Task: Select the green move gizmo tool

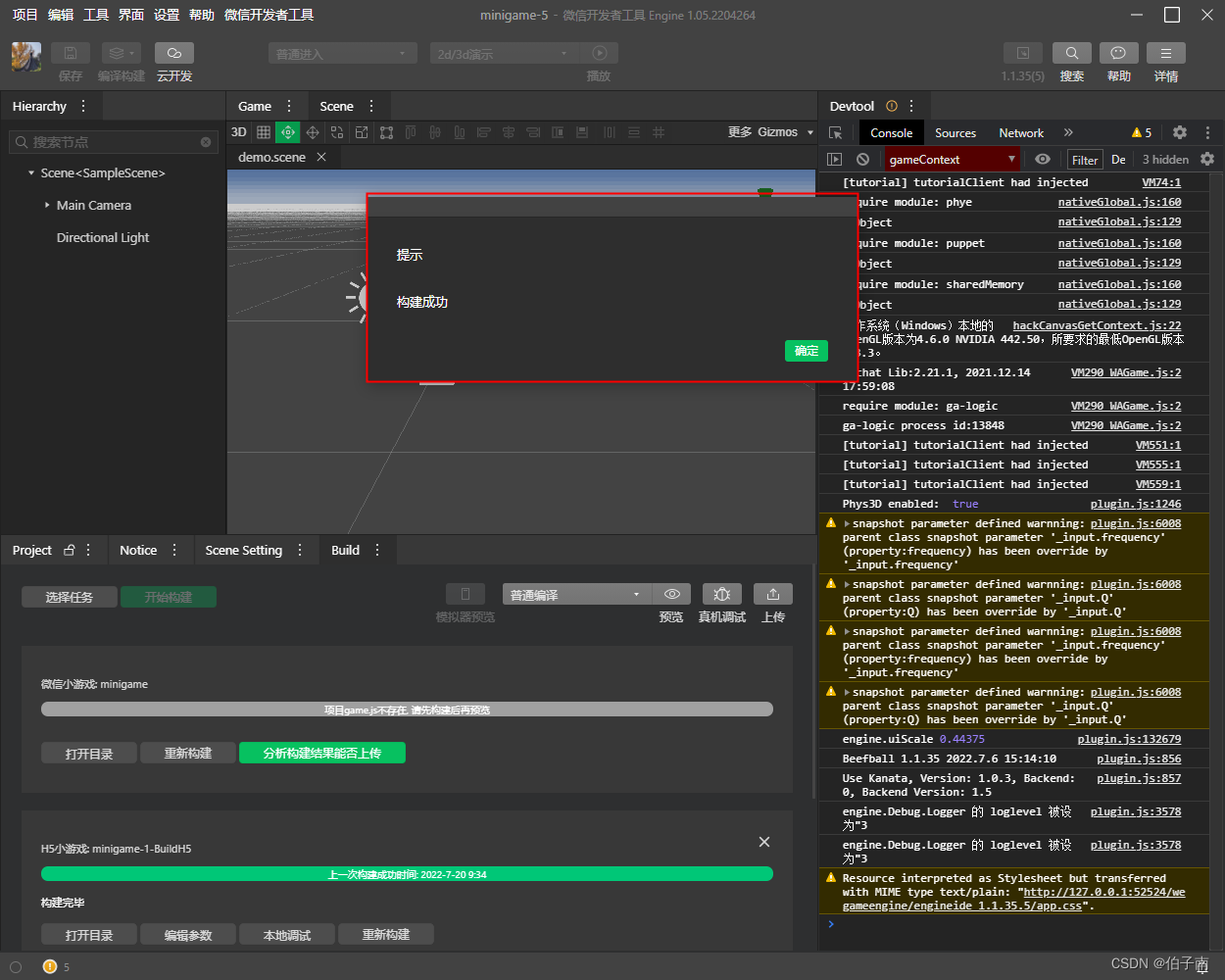Action: pos(288,132)
